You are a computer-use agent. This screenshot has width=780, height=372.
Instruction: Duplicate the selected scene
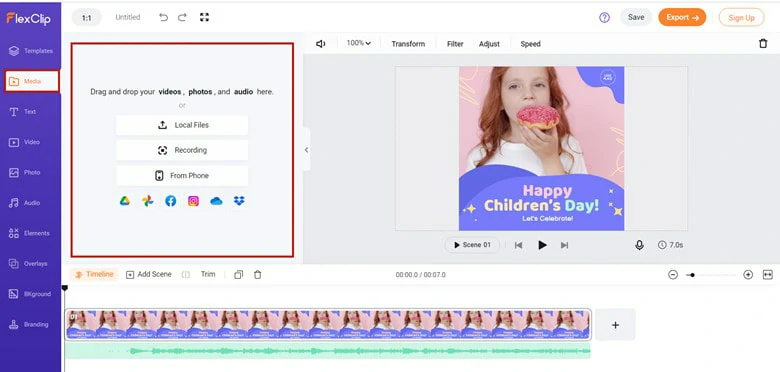239,275
